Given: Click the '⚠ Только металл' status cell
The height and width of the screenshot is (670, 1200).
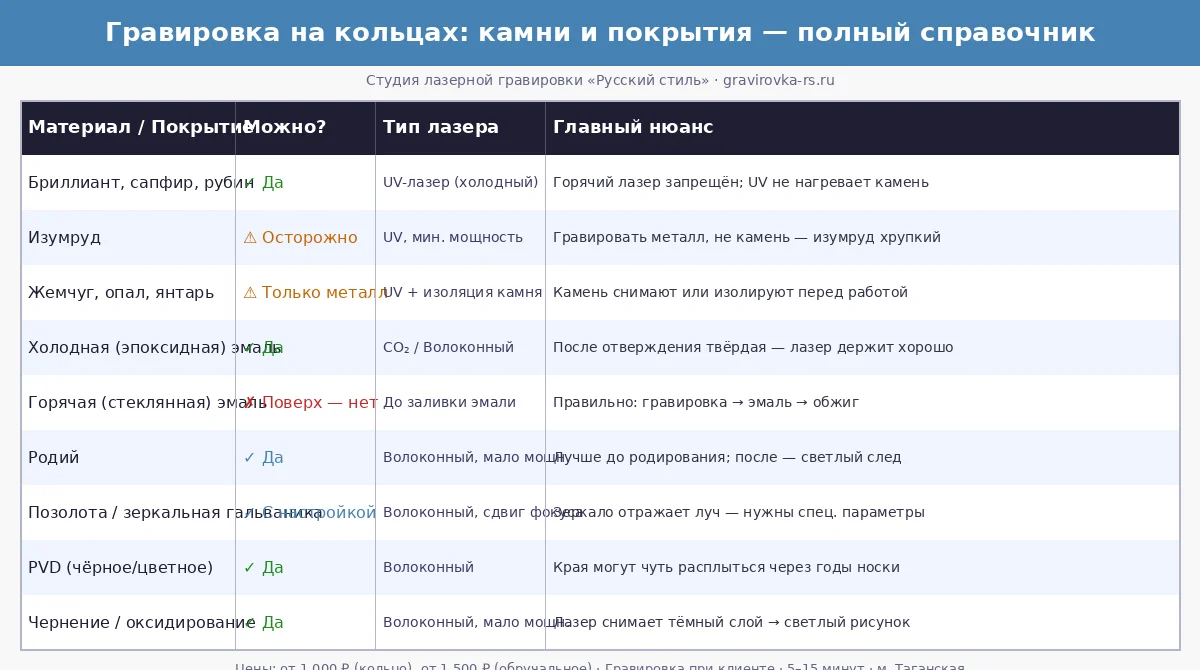Looking at the screenshot, I should 305,293.
